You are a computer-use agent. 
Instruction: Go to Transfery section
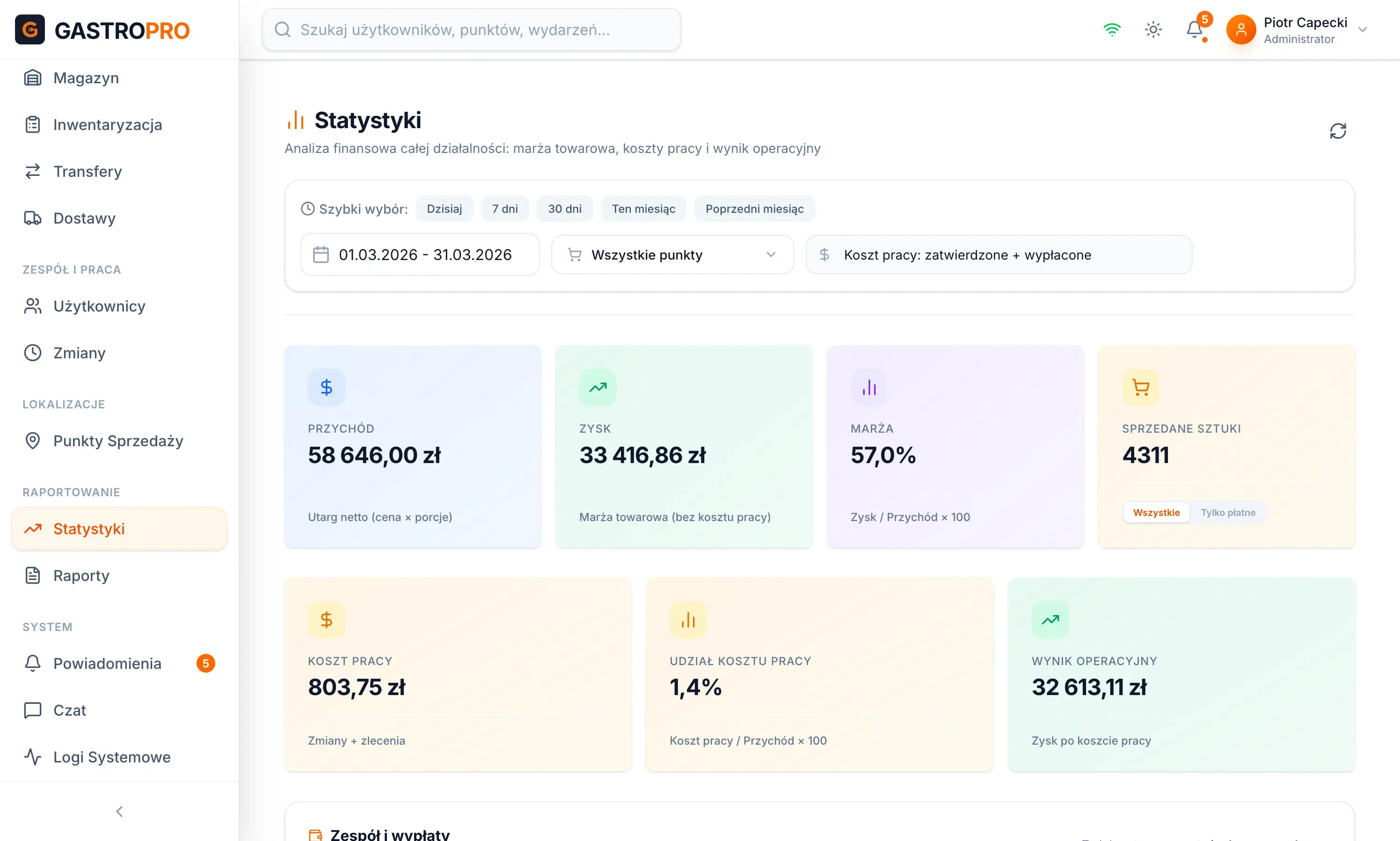click(119, 172)
